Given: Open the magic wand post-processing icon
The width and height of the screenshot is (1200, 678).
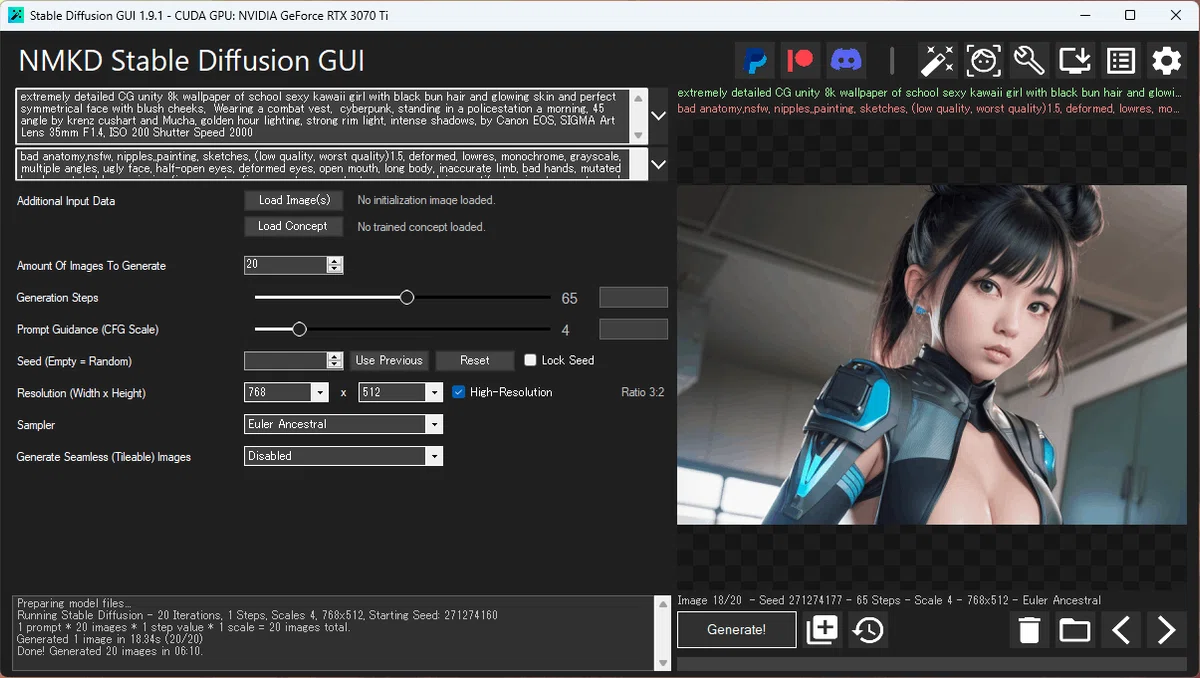Looking at the screenshot, I should coord(937,61).
